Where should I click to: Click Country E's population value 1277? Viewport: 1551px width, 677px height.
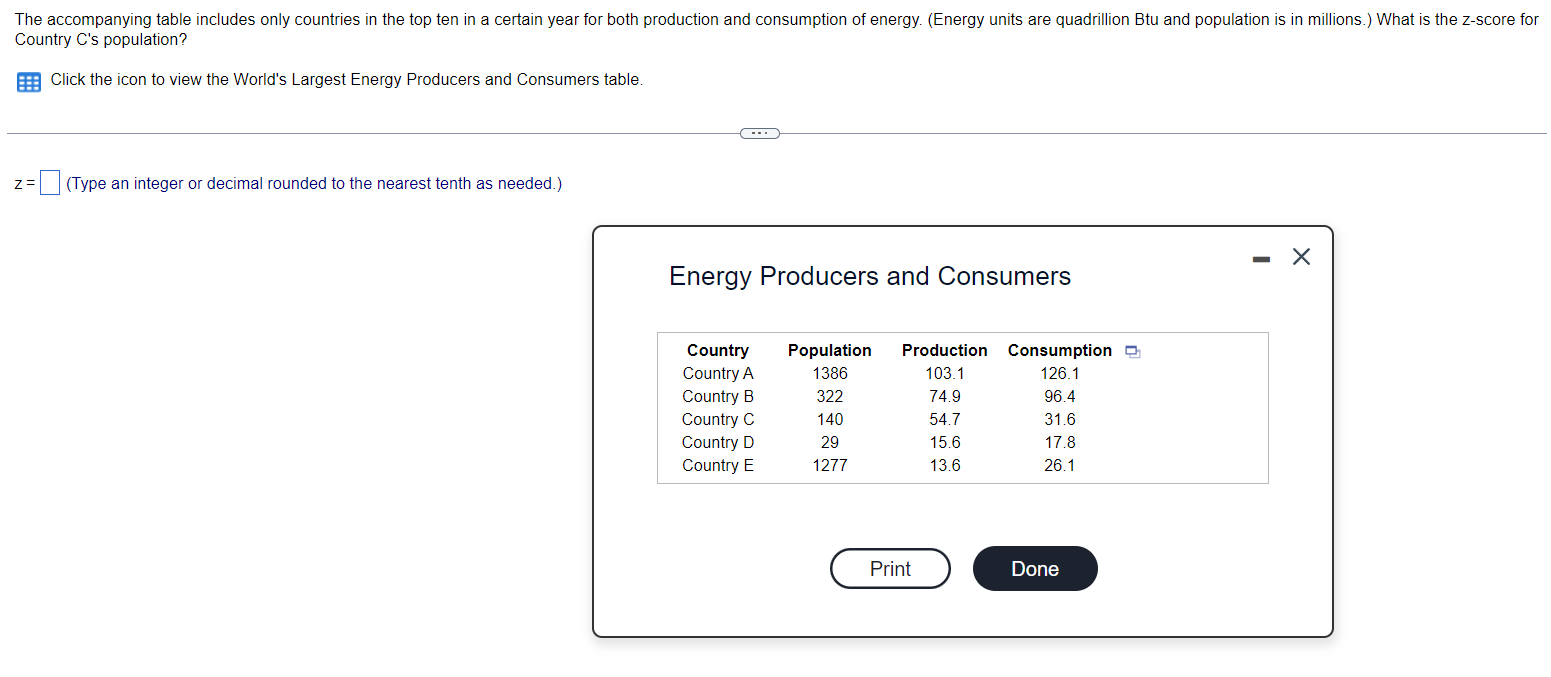click(x=830, y=465)
